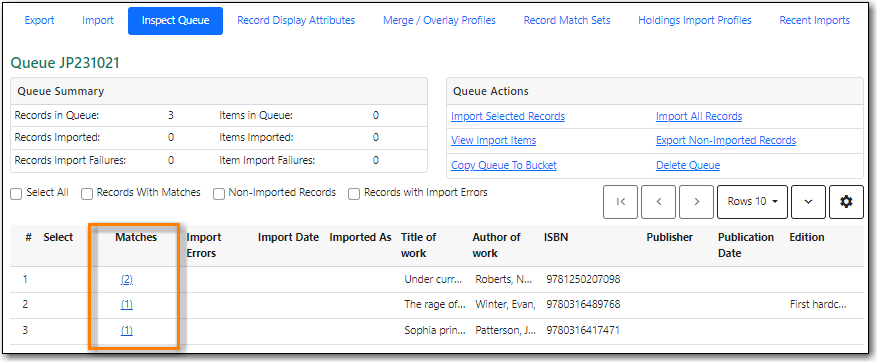Open the (2) matches link for row 1

(x=126, y=280)
